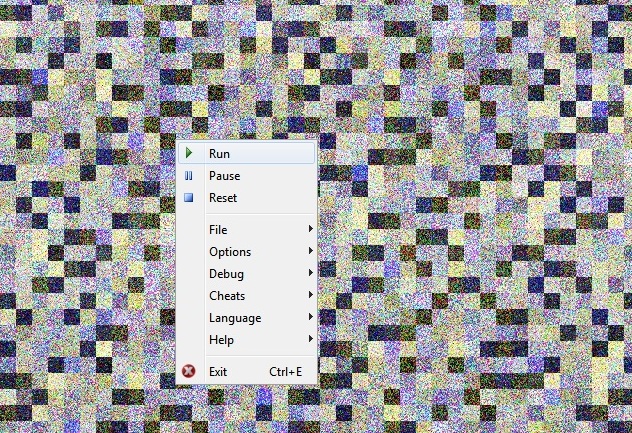Click the Ctrl+E shortcut text

pos(285,371)
